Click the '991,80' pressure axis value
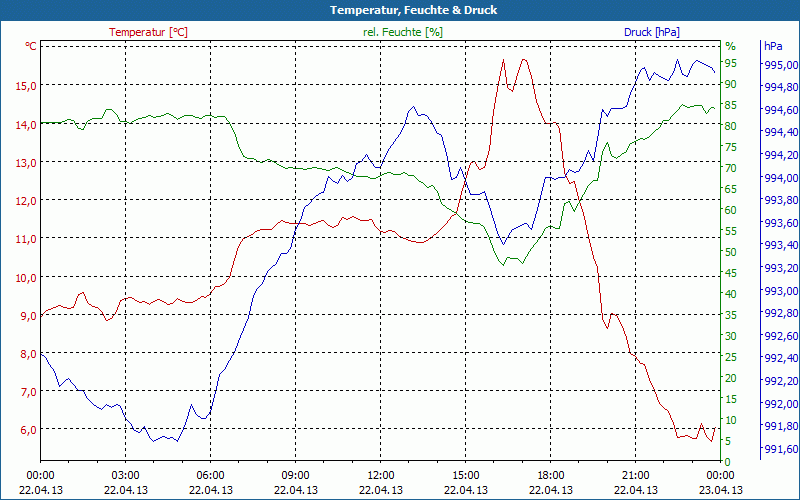 point(781,427)
